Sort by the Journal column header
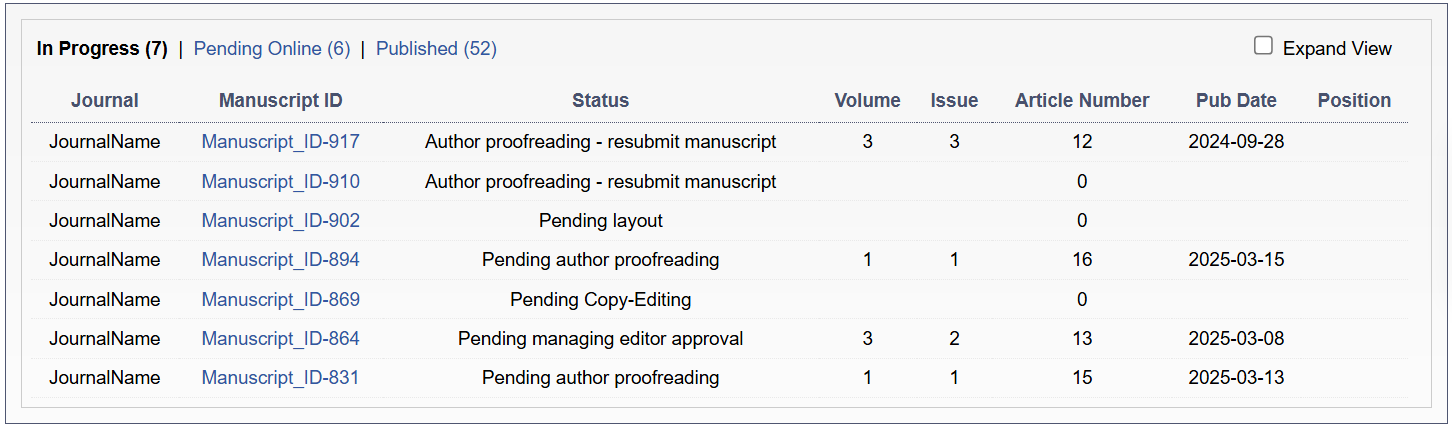Image resolution: width=1452 pixels, height=428 pixels. pyautogui.click(x=105, y=100)
